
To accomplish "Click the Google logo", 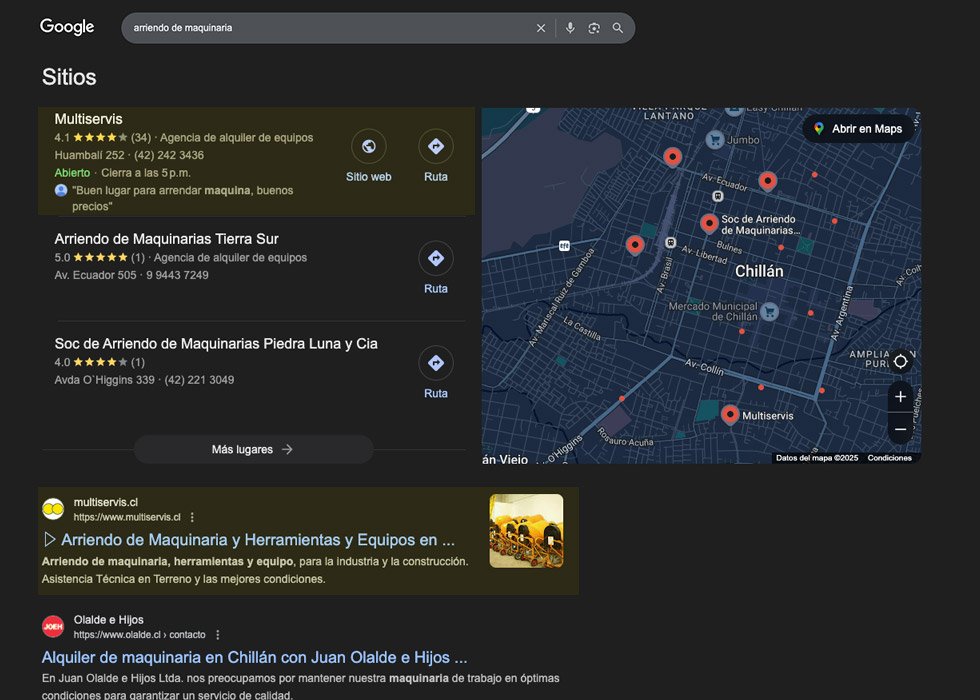I will tap(67, 27).
